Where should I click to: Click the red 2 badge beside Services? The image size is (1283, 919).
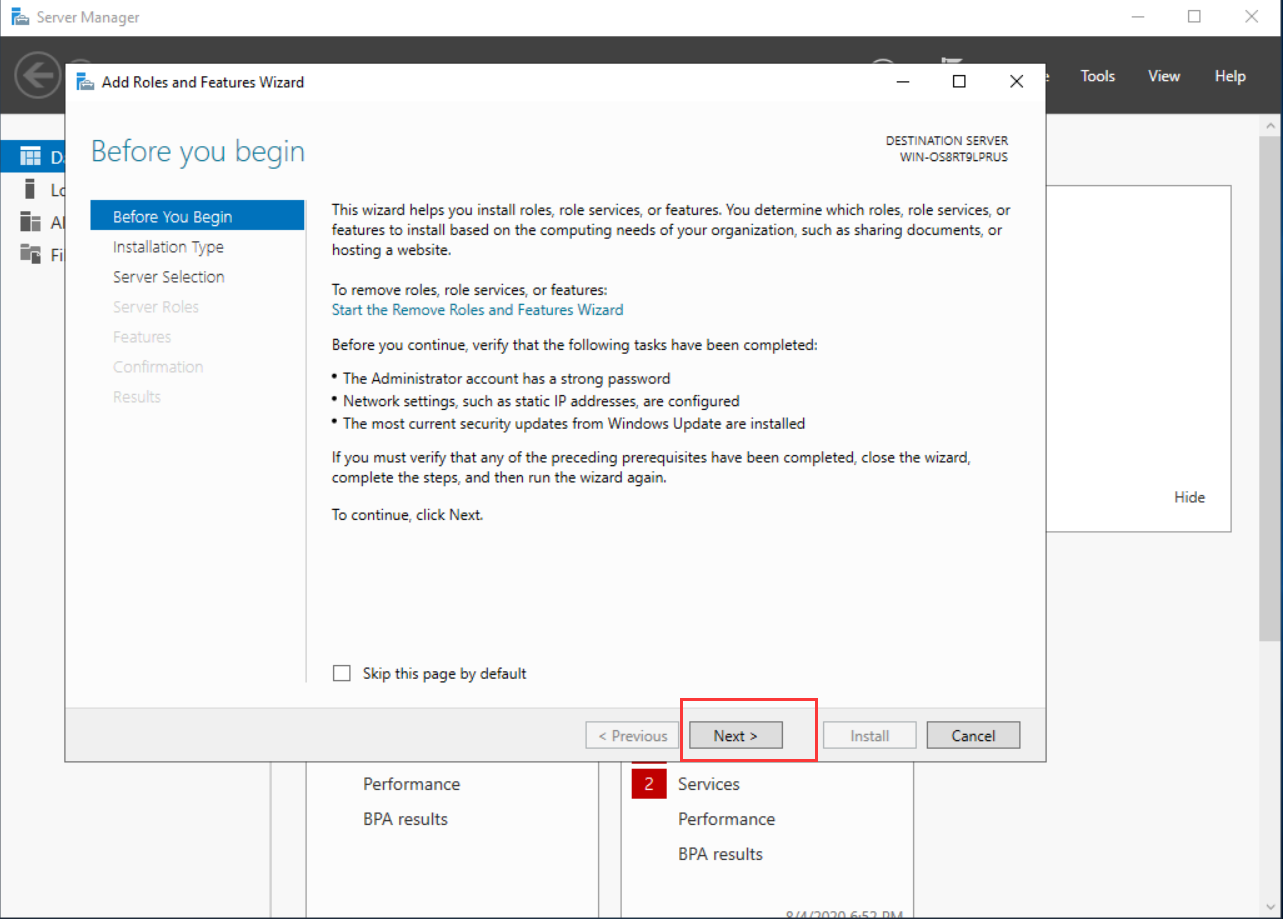click(648, 784)
